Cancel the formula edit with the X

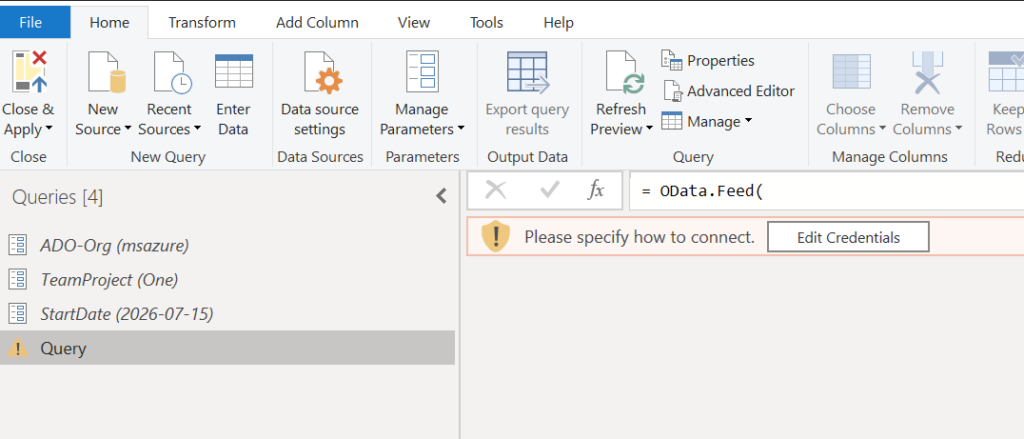point(496,190)
